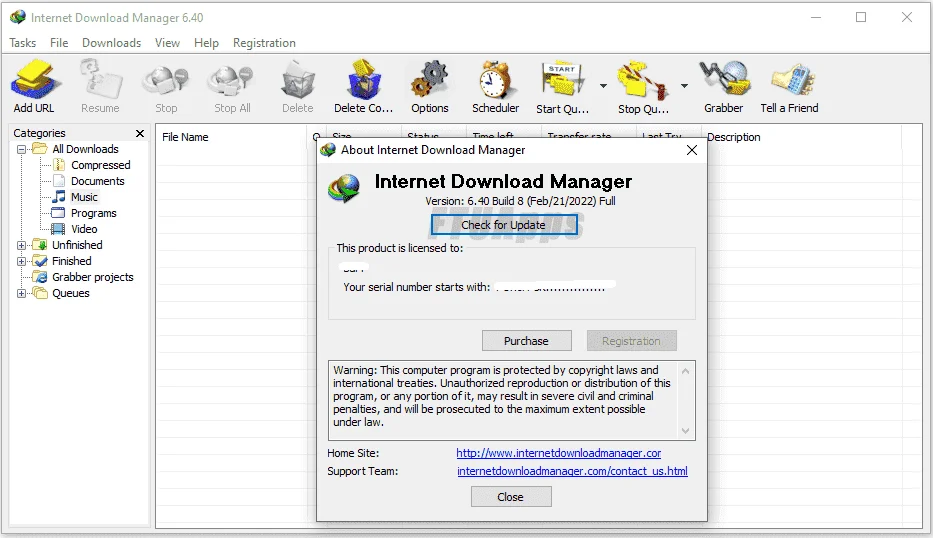Screen dimensions: 933x538
Task: Collapse the All Downloads tree node
Action: tap(21, 149)
